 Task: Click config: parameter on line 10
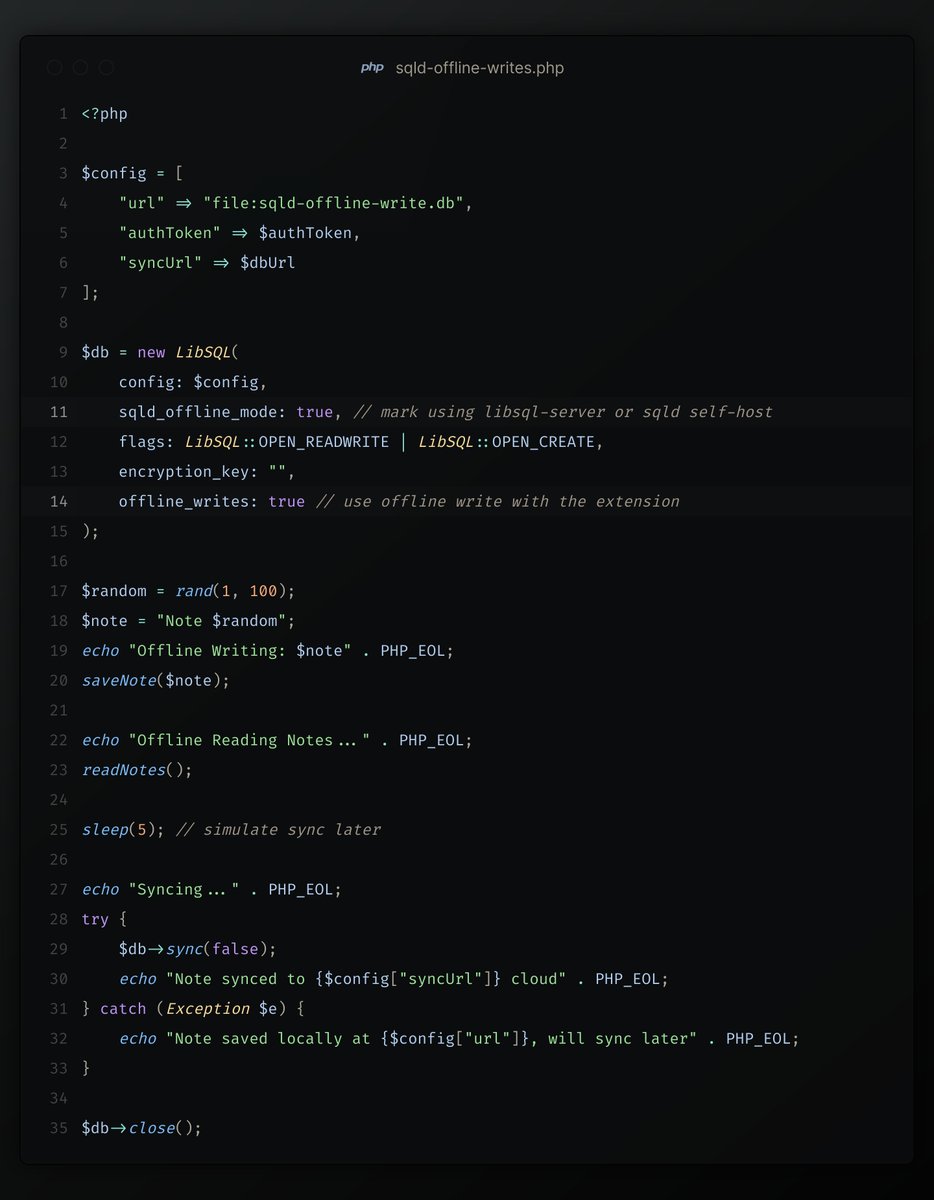pos(151,382)
